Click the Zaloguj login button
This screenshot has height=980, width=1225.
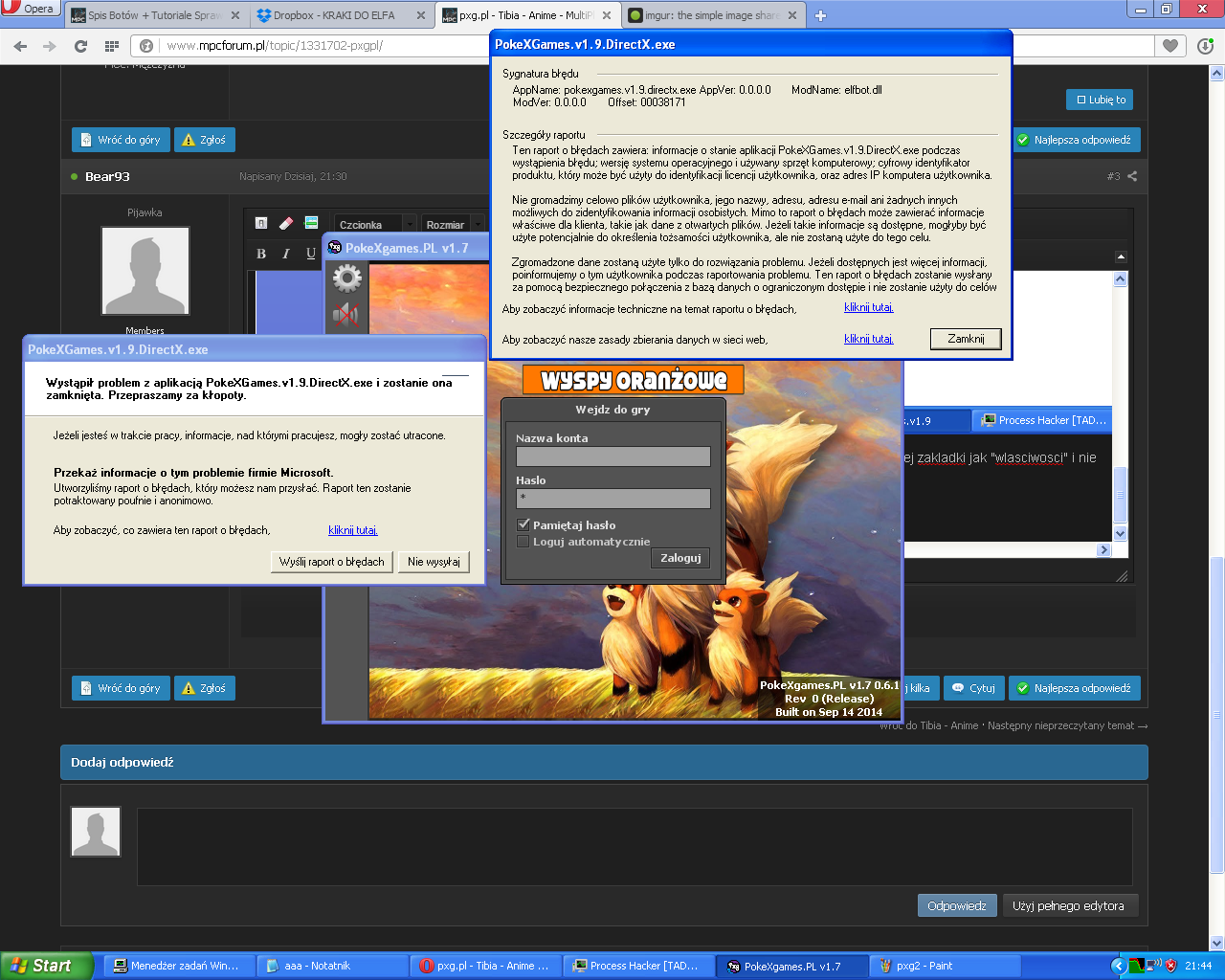(x=680, y=558)
